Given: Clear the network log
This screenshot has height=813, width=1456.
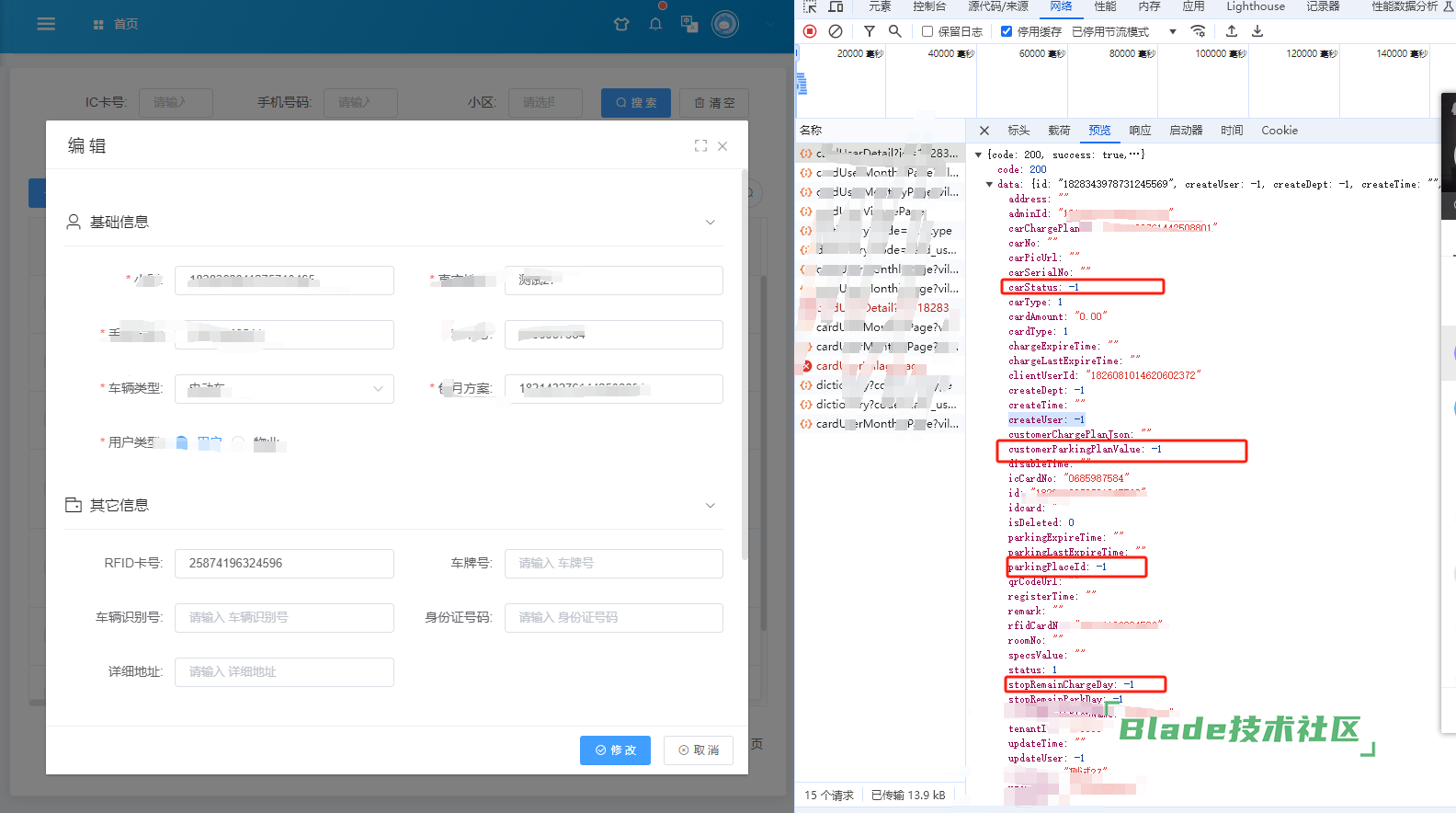Looking at the screenshot, I should [836, 31].
